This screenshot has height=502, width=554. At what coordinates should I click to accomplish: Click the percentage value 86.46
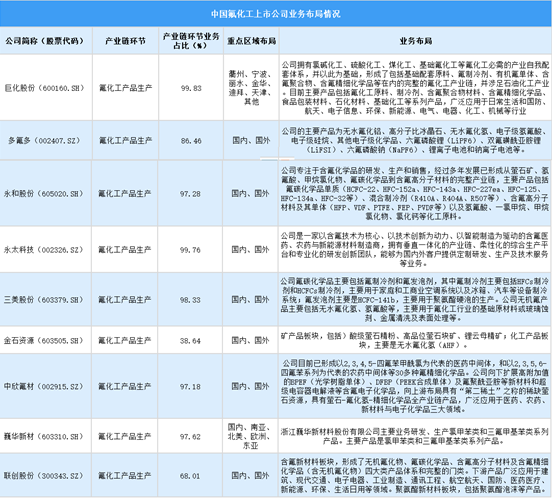(x=191, y=141)
